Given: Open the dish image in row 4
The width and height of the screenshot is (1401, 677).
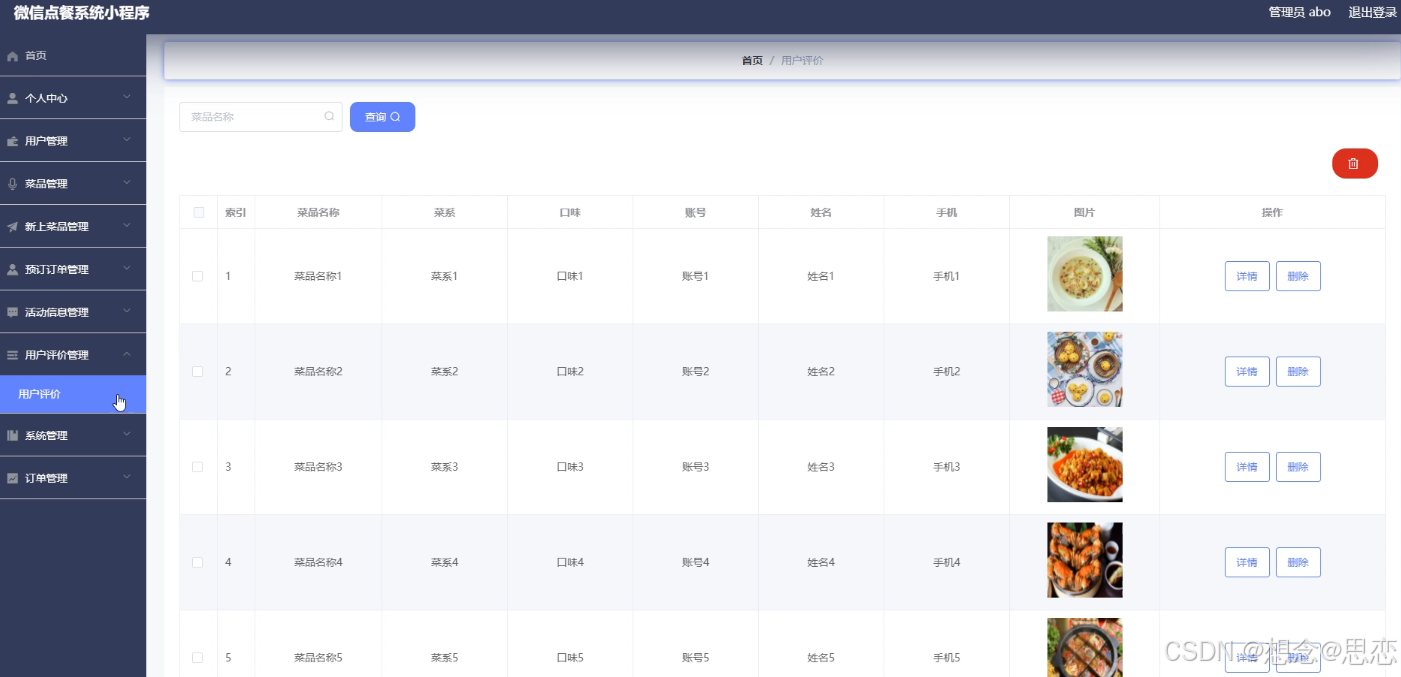Looking at the screenshot, I should (1084, 560).
